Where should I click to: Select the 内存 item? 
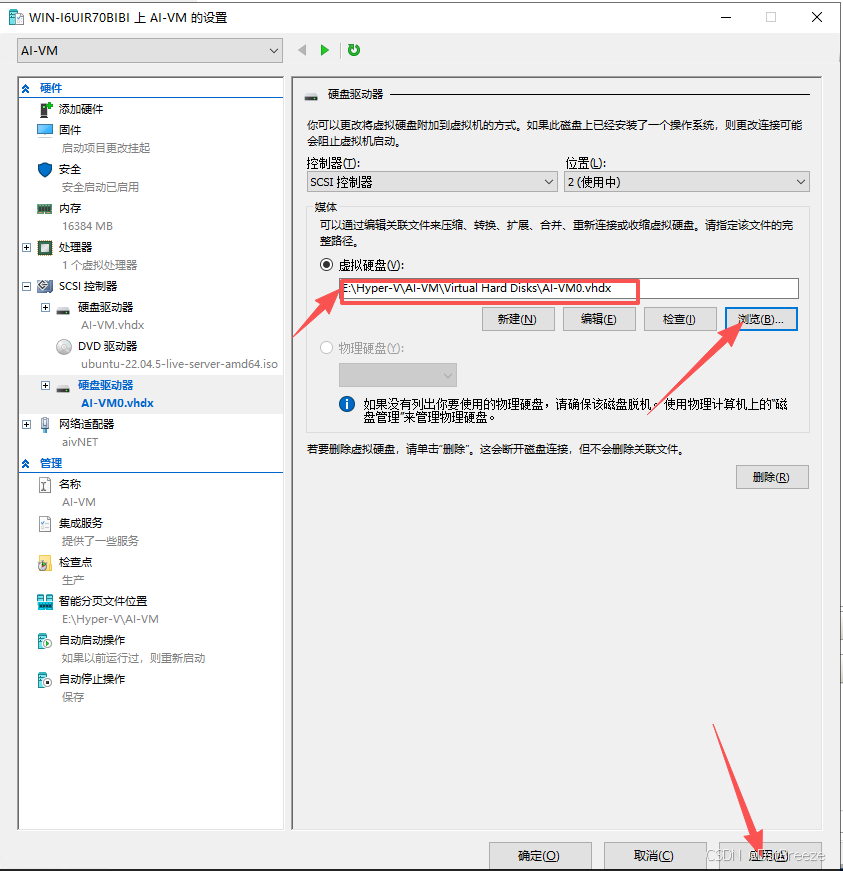coord(70,208)
